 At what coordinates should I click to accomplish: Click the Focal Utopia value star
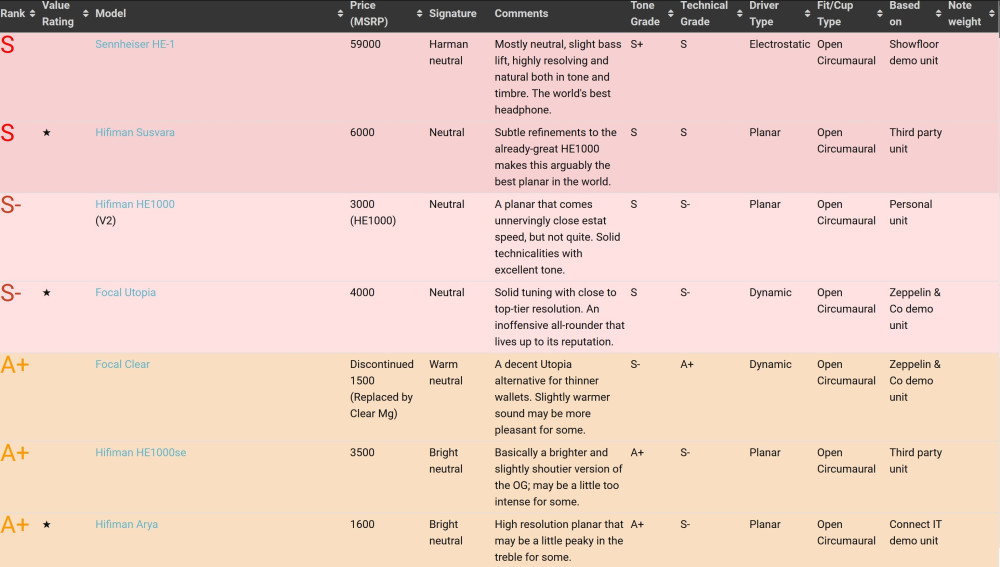[47, 293]
